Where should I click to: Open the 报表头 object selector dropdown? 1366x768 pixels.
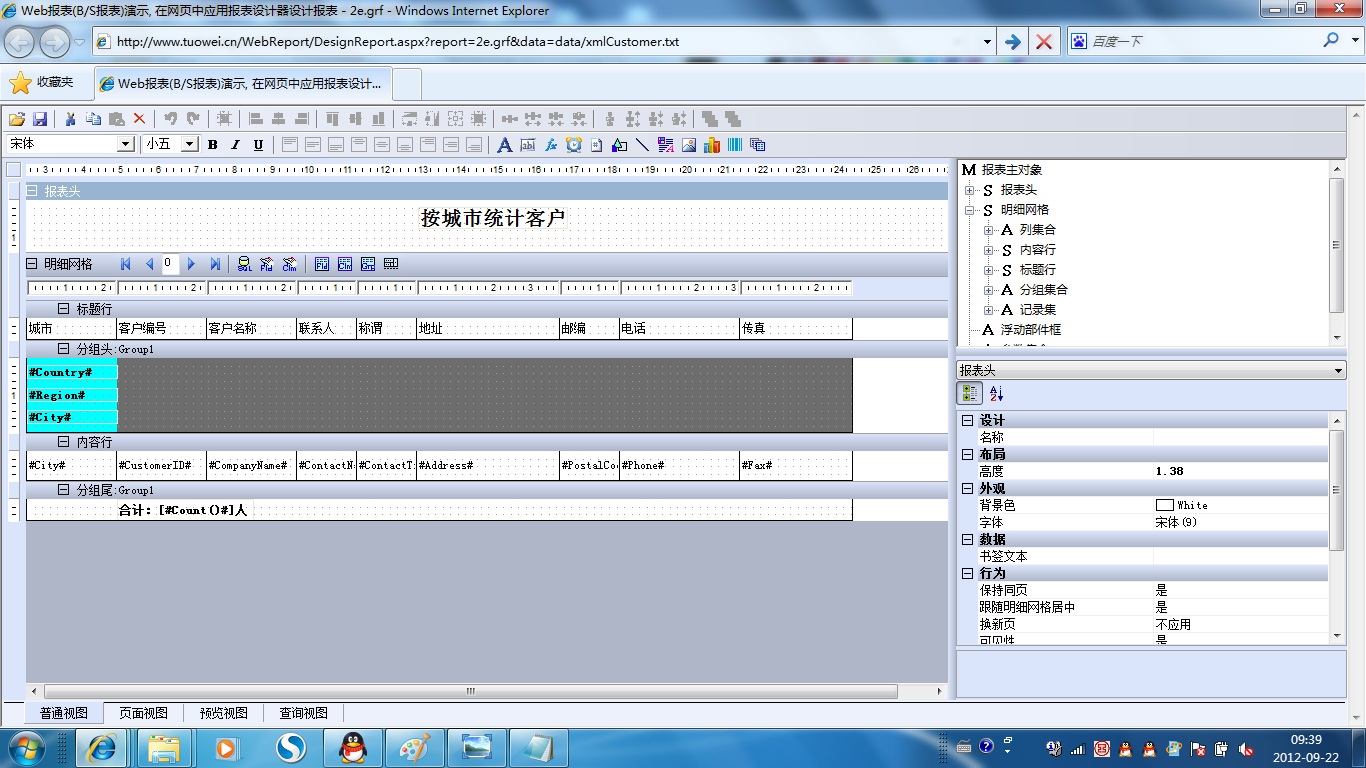click(x=1339, y=371)
